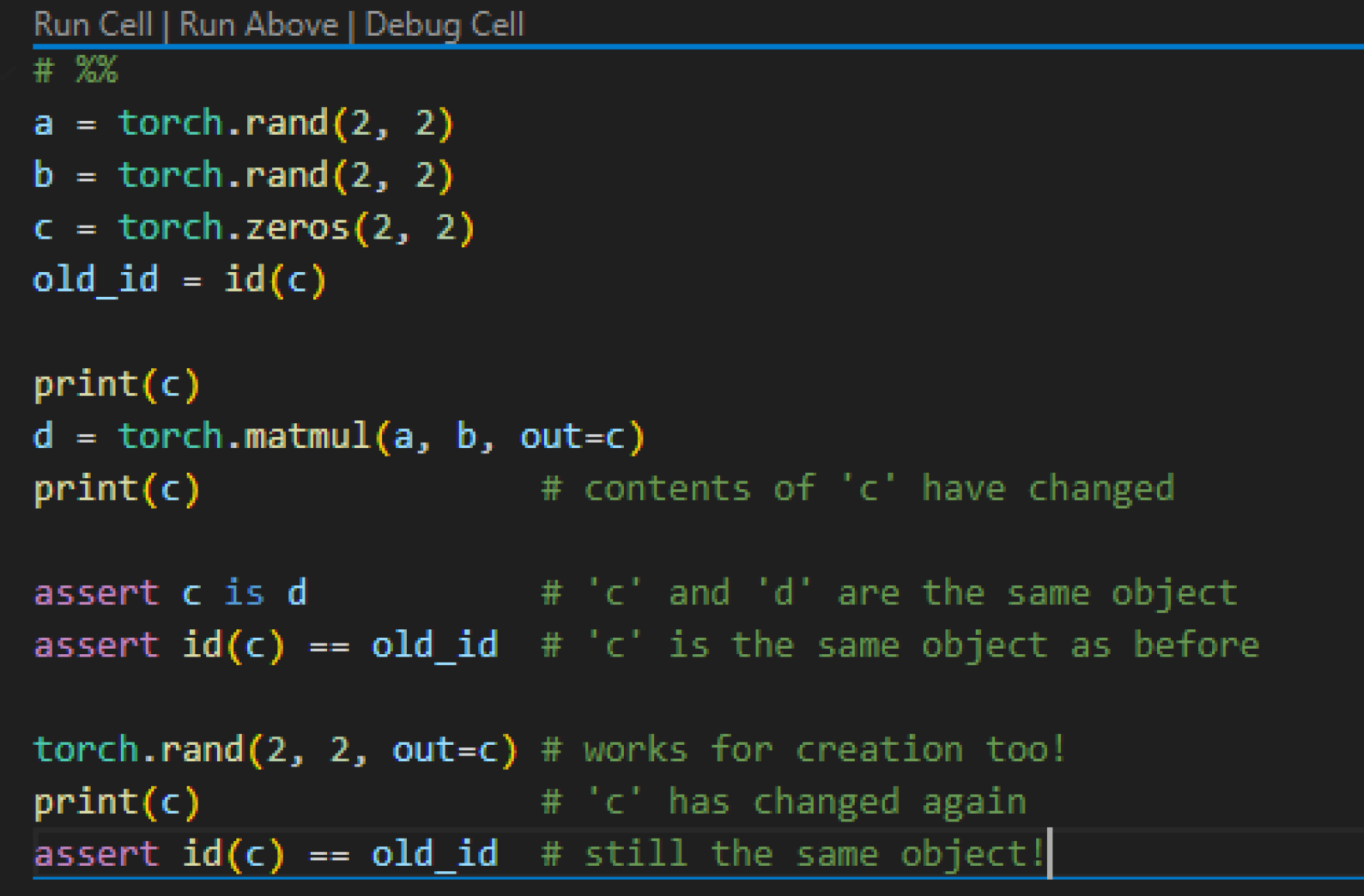Place cursor on variable 'b' in second assignment
Viewport: 1364px width, 896px height.
point(43,176)
